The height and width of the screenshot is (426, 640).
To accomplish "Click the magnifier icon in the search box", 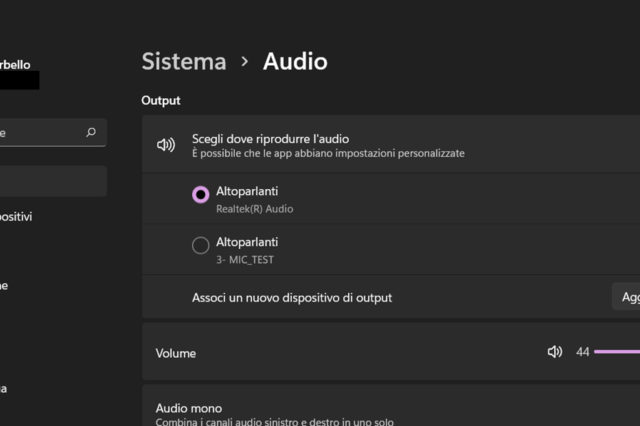I will [x=91, y=132].
